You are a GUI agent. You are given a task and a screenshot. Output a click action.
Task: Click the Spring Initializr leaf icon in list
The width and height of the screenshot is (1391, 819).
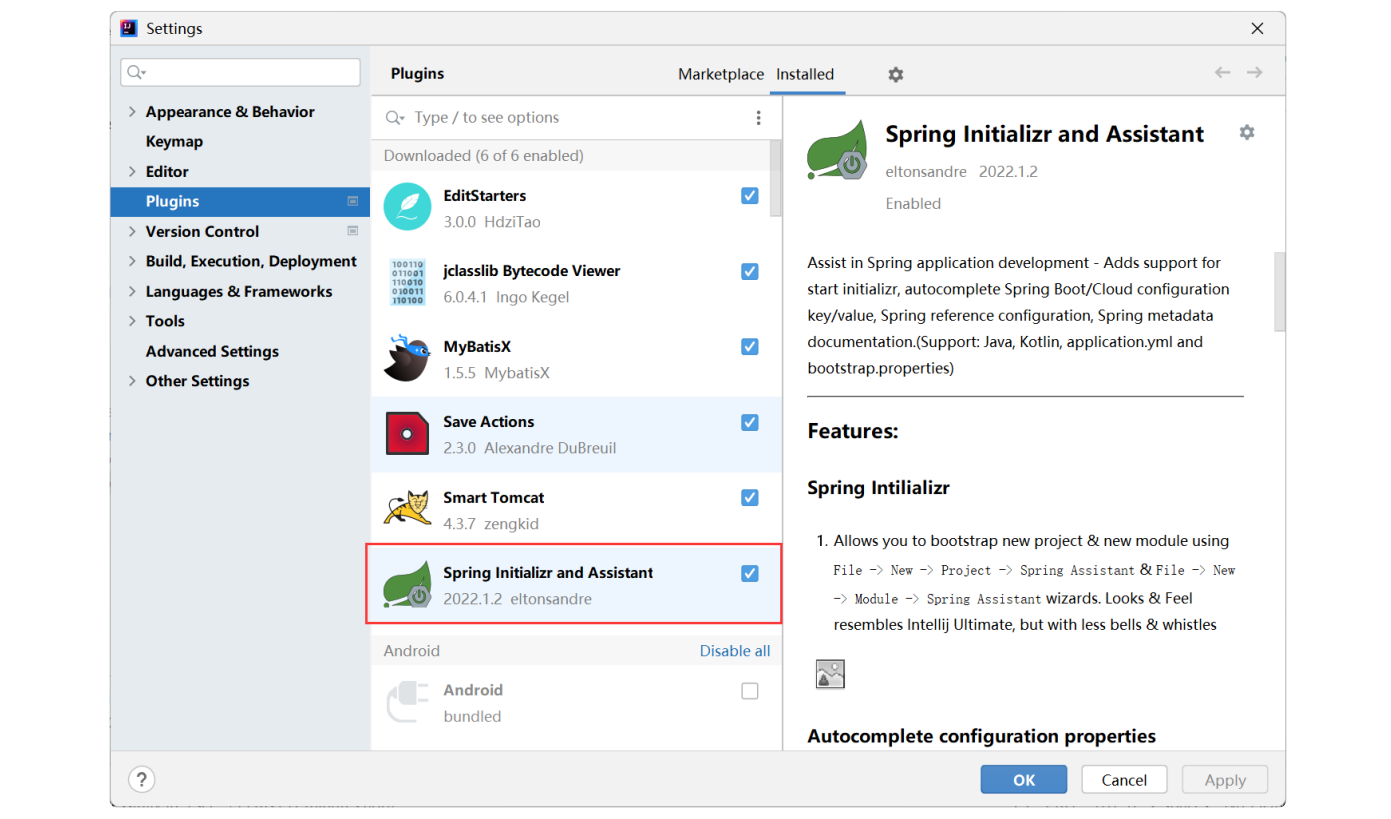tap(407, 585)
